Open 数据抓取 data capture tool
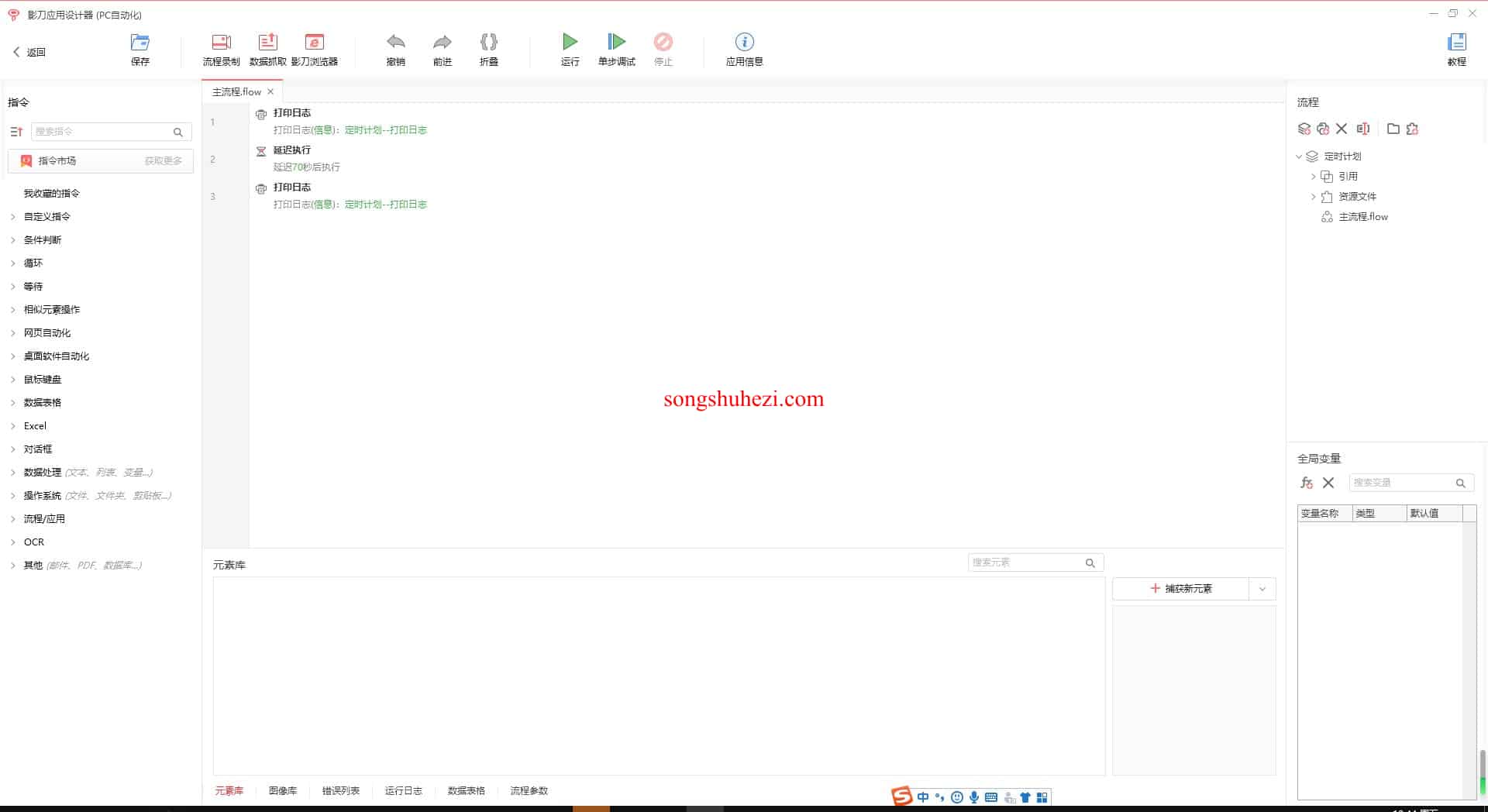The image size is (1488, 812). click(267, 50)
